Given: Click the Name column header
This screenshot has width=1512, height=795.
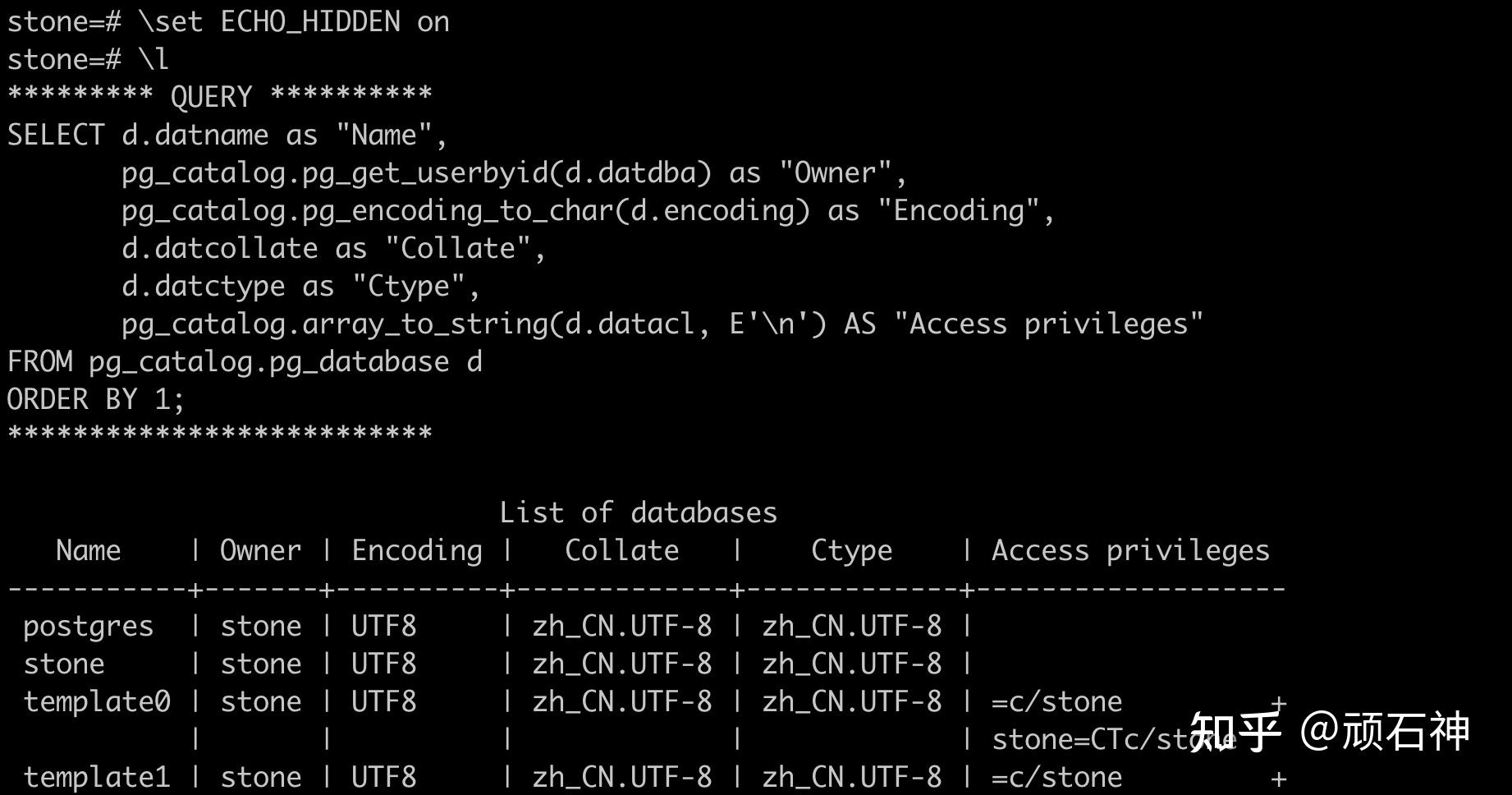Looking at the screenshot, I should 88,550.
